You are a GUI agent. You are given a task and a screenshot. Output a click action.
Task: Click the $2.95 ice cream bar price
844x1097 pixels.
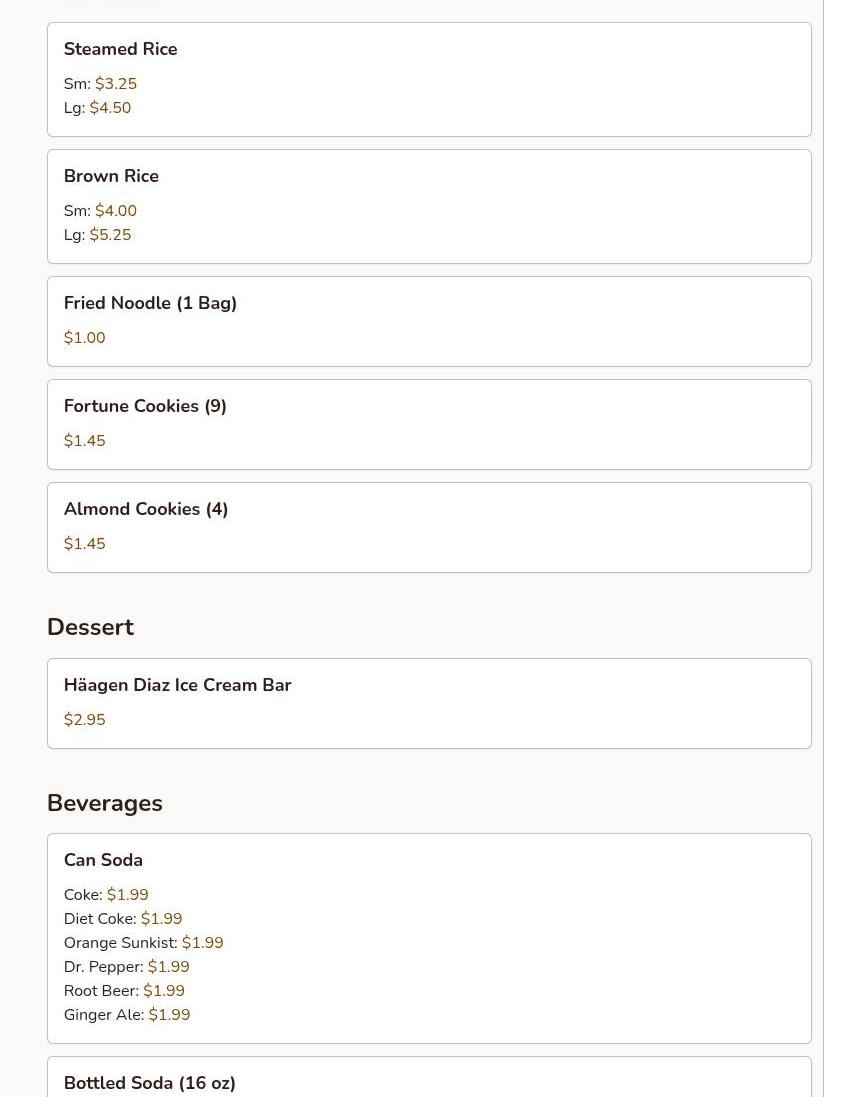coord(84,720)
